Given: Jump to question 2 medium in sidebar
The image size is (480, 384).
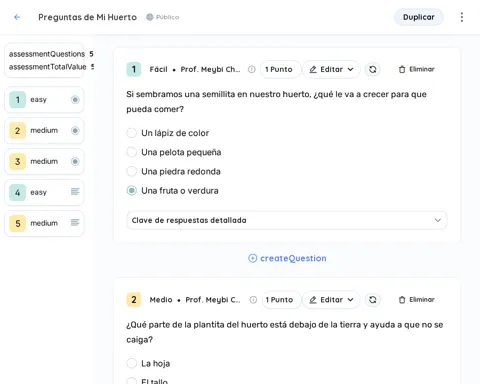Looking at the screenshot, I should (44, 131).
